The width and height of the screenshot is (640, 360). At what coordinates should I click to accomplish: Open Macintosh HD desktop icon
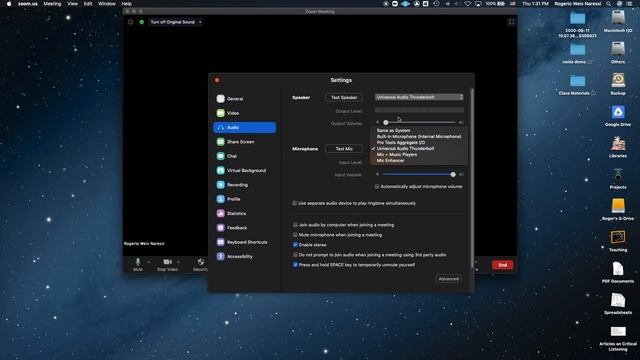618,22
